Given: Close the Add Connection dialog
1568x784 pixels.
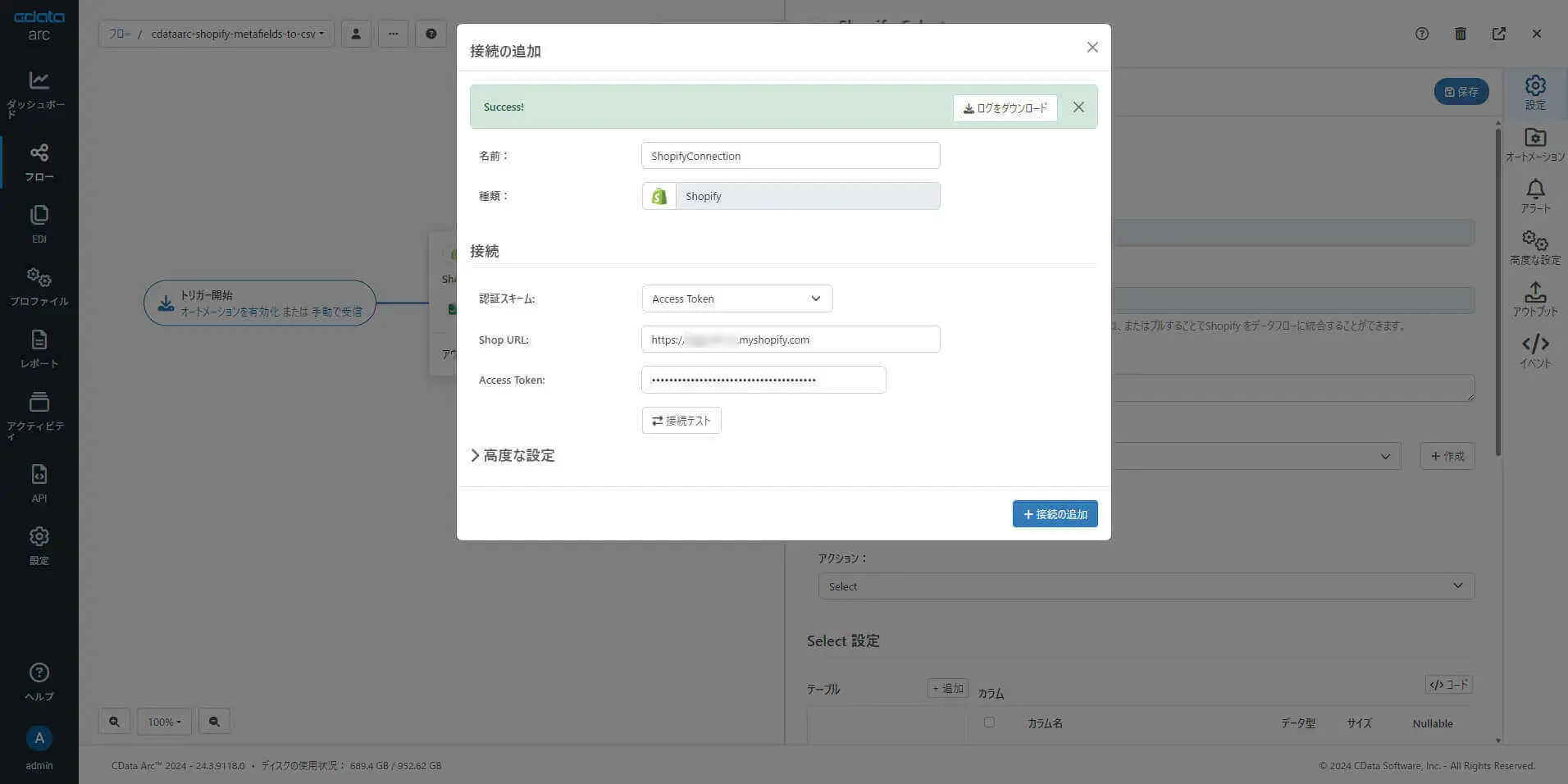Looking at the screenshot, I should click(x=1092, y=48).
